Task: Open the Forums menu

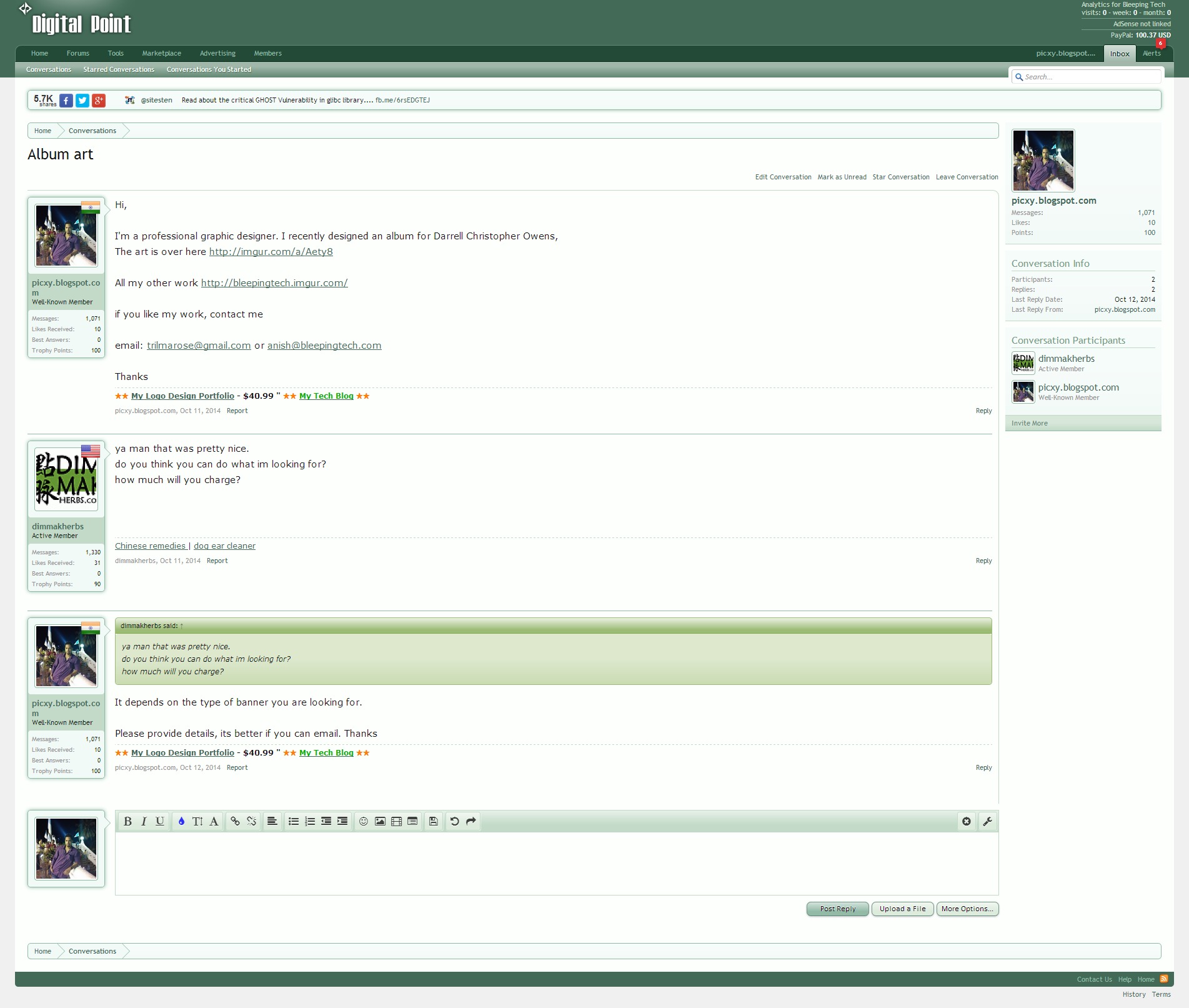Action: coord(78,53)
